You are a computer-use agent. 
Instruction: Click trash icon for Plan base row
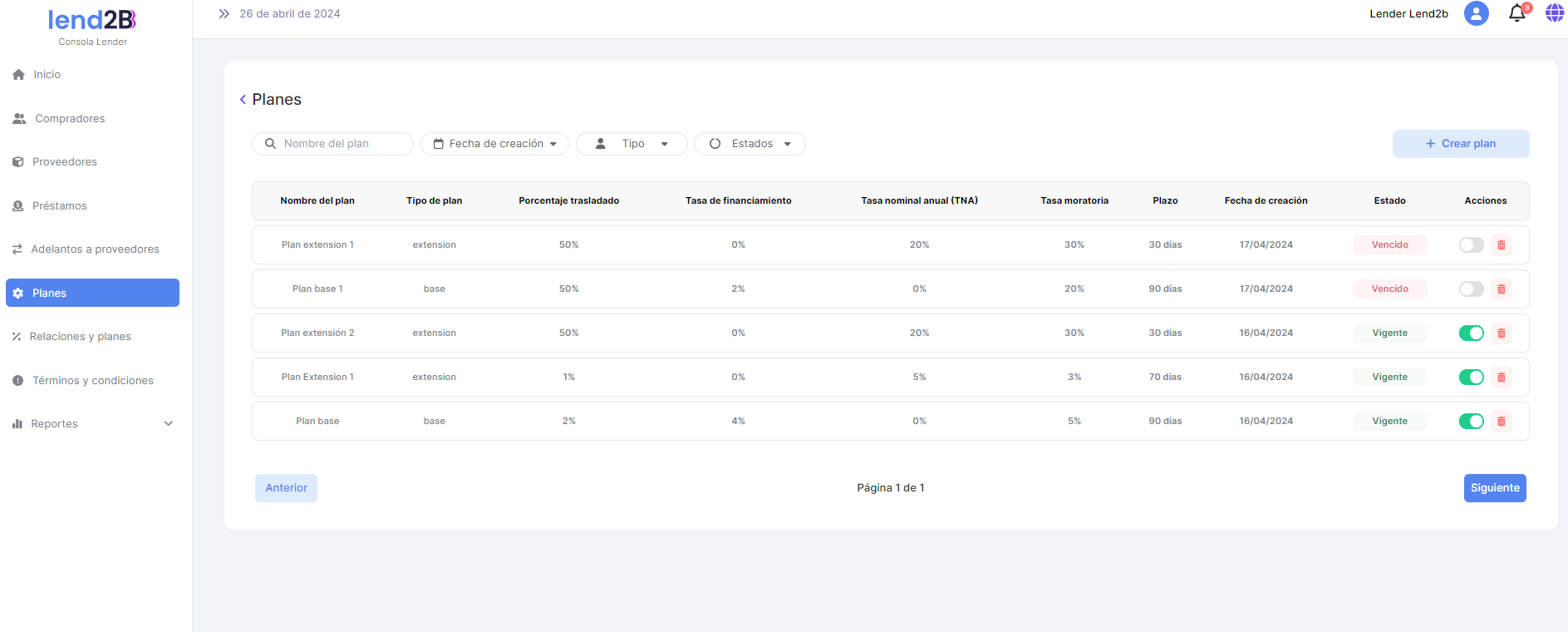coord(1501,422)
